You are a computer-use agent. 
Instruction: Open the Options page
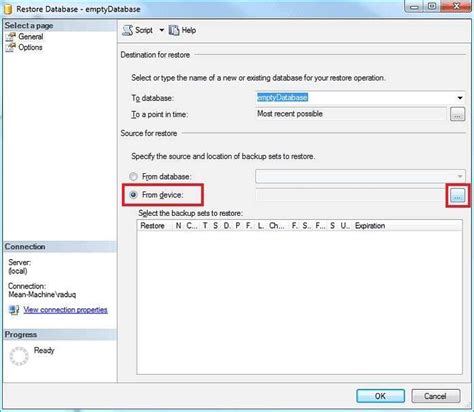coord(30,47)
